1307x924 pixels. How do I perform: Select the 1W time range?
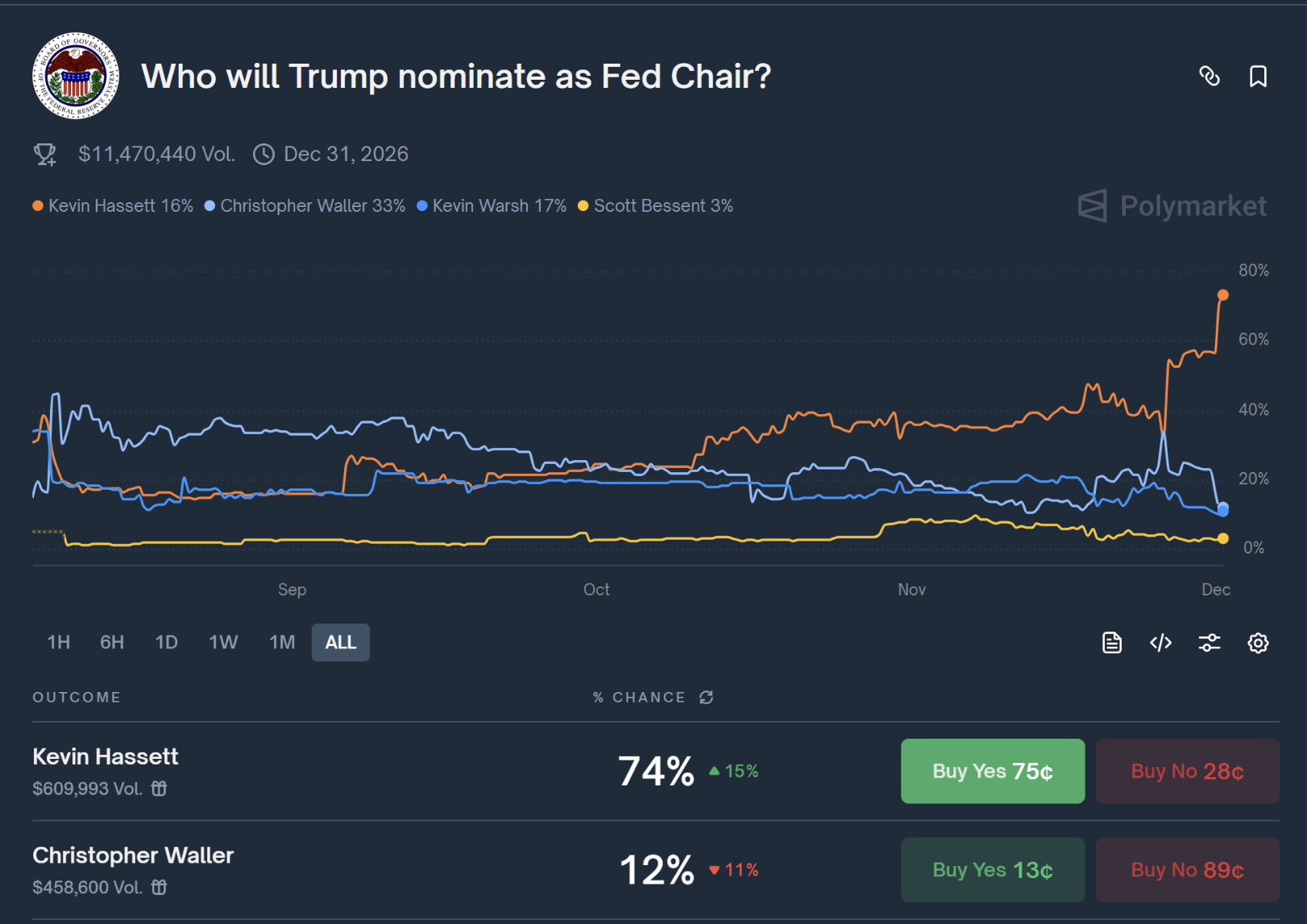coord(223,642)
